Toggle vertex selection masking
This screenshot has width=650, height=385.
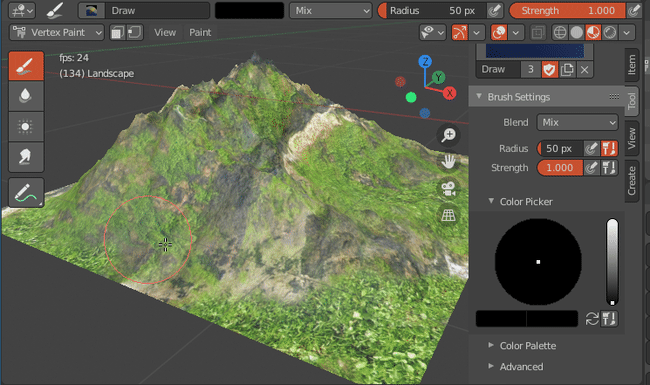pos(135,32)
